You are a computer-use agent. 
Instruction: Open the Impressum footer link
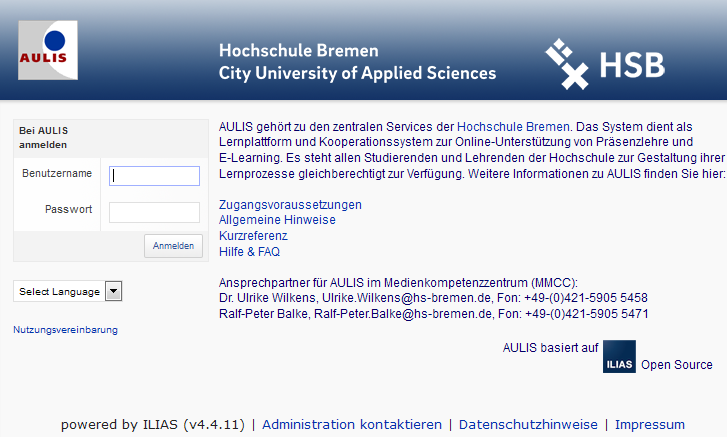pyautogui.click(x=650, y=424)
